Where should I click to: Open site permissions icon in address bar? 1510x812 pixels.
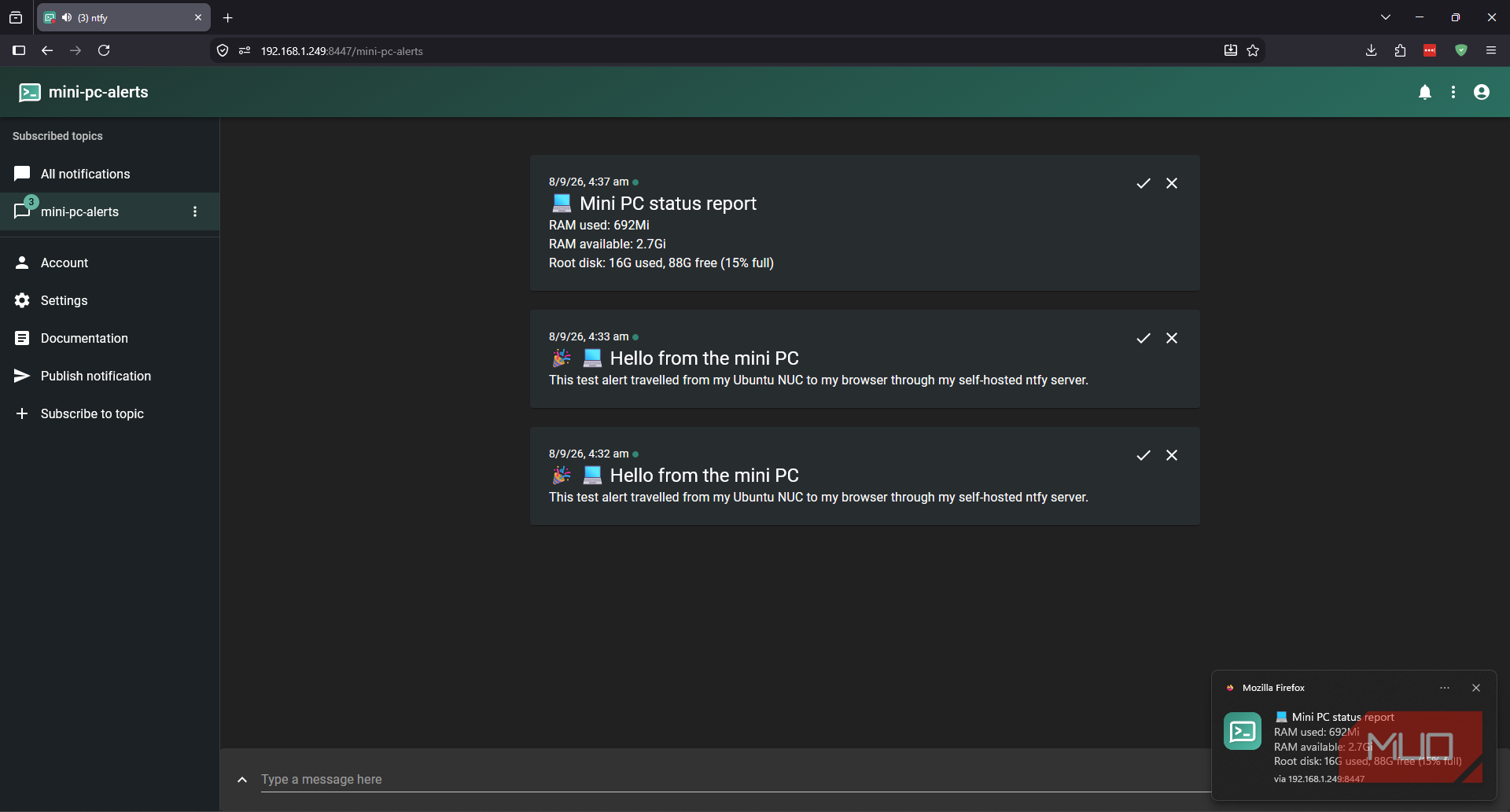[245, 50]
